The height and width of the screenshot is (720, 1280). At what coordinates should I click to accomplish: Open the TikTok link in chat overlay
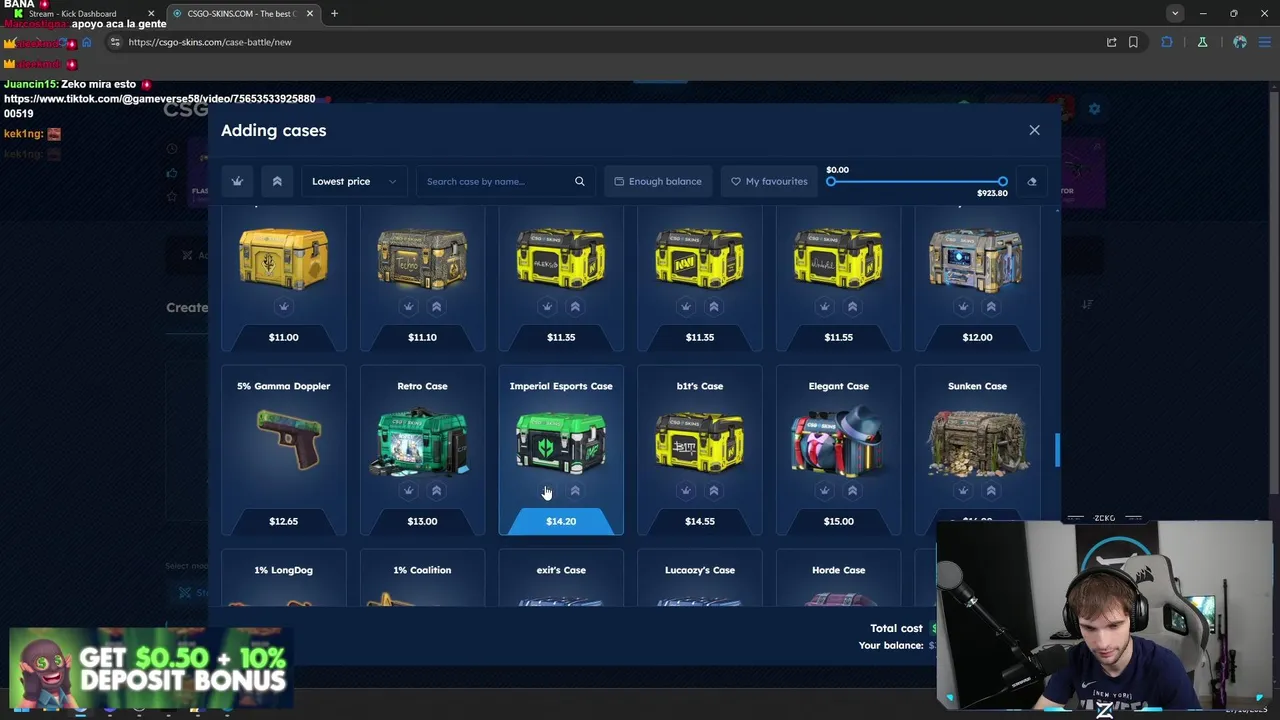[x=160, y=106]
